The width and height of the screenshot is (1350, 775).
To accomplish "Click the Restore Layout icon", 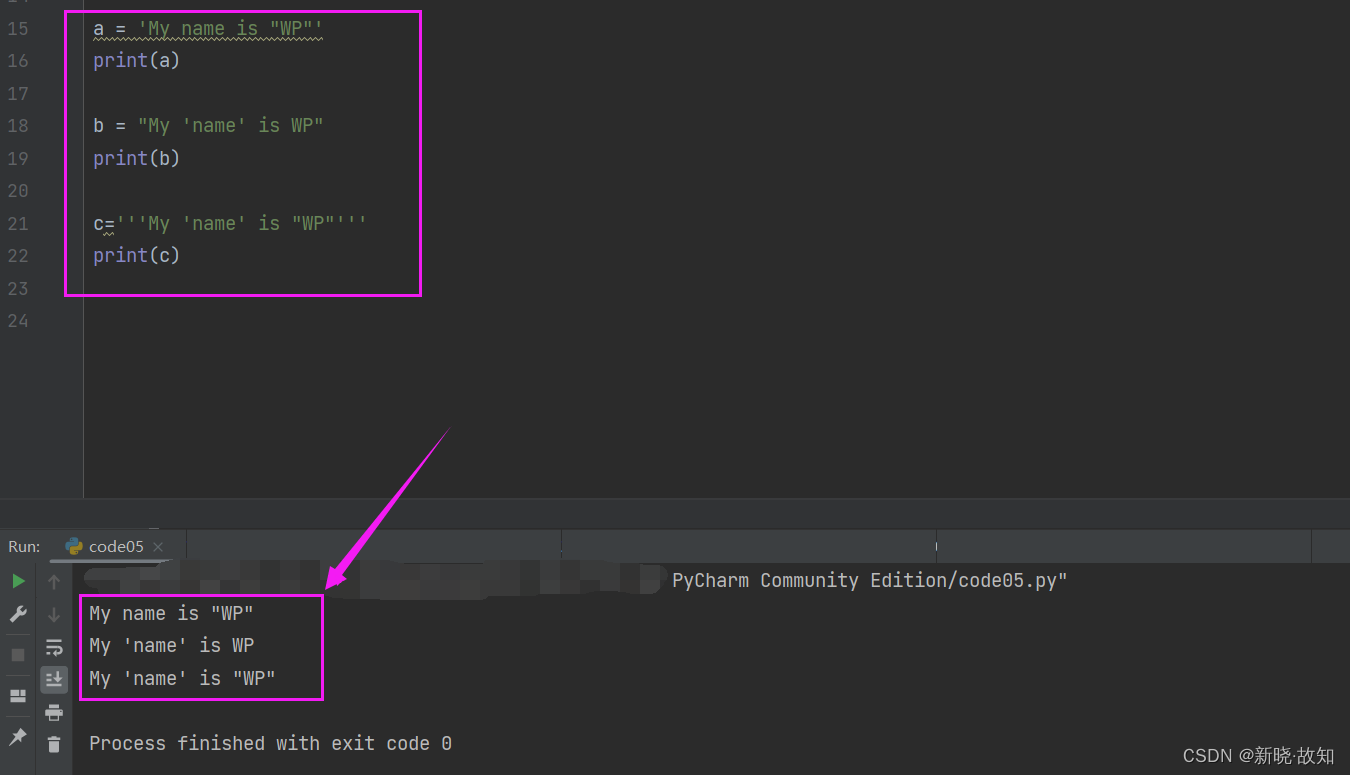I will click(x=16, y=696).
